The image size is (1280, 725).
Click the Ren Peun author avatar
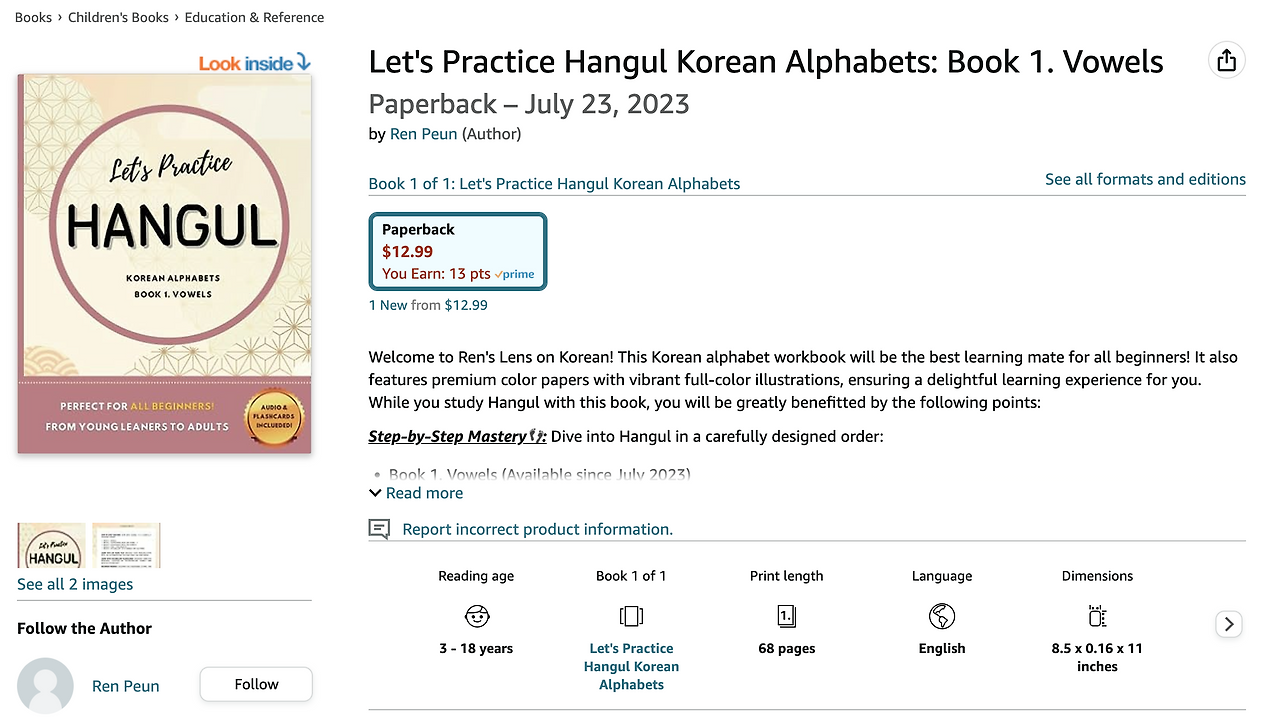(x=45, y=686)
